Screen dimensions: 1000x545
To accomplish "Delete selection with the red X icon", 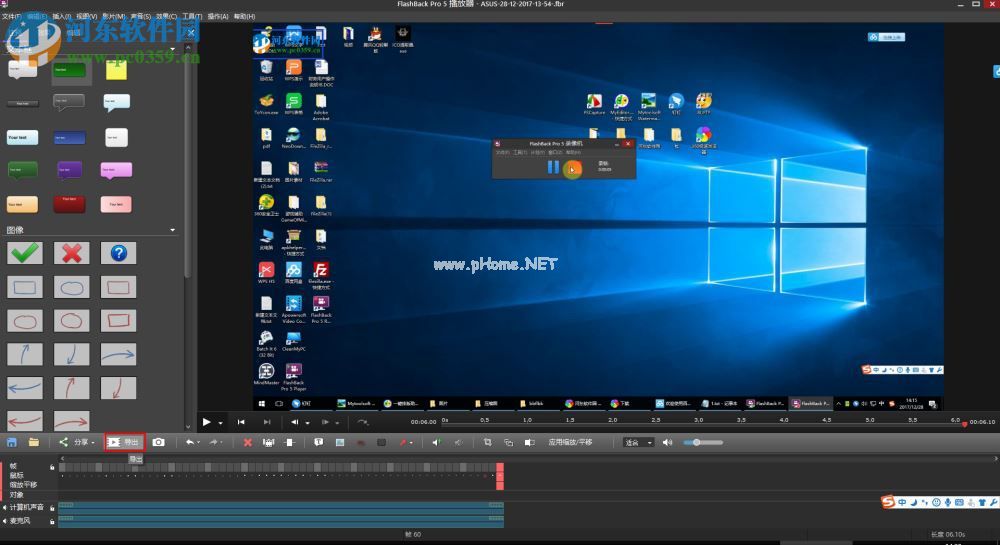I will (247, 442).
